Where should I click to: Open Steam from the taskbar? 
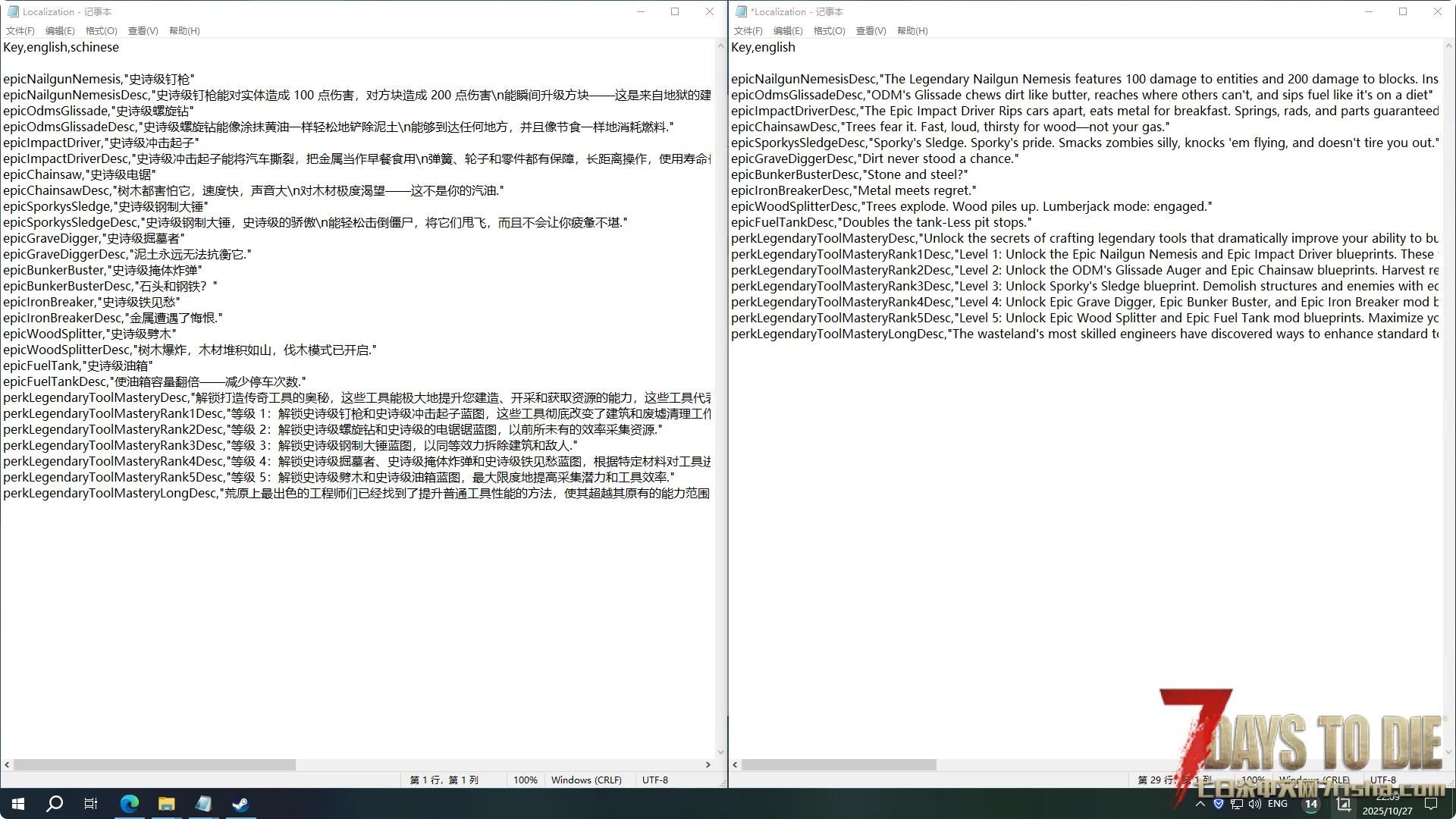point(240,804)
